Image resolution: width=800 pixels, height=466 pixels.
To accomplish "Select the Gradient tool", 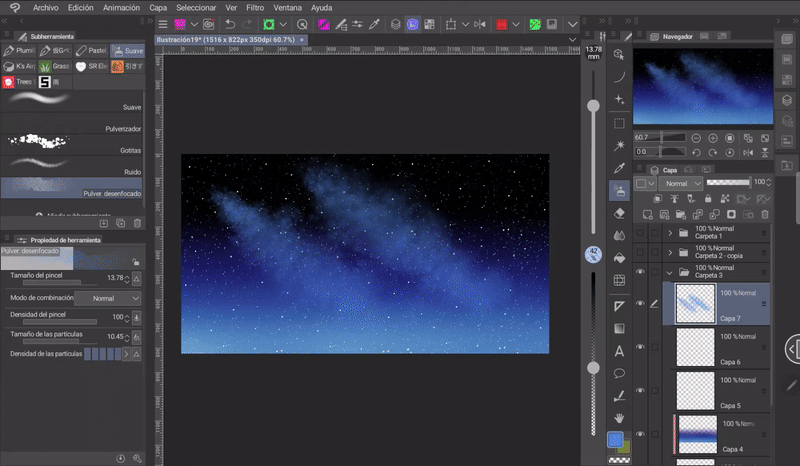I will tap(619, 328).
